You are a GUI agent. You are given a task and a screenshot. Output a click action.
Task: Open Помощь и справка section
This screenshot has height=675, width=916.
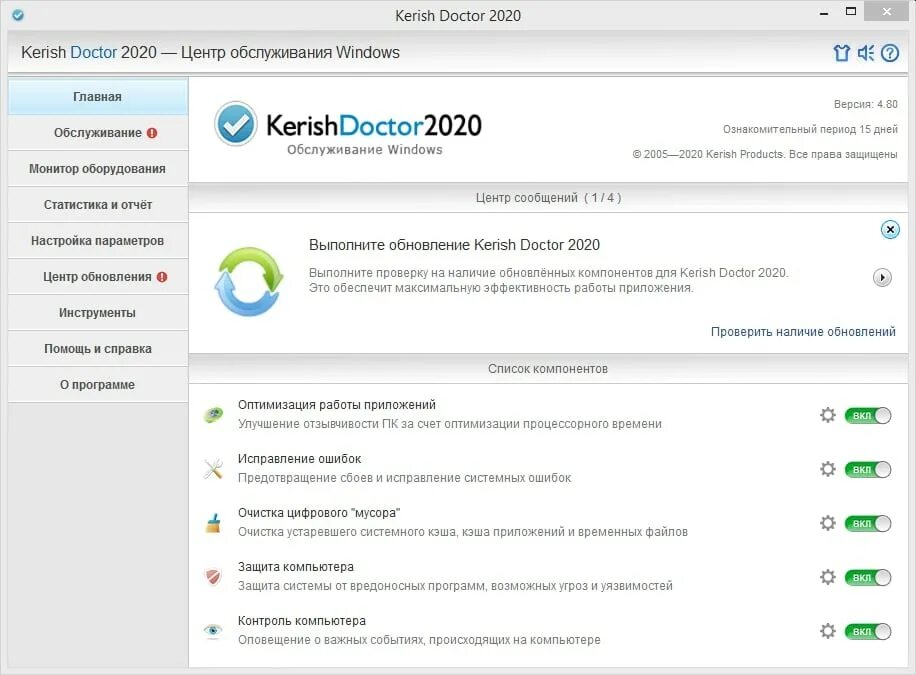click(98, 349)
